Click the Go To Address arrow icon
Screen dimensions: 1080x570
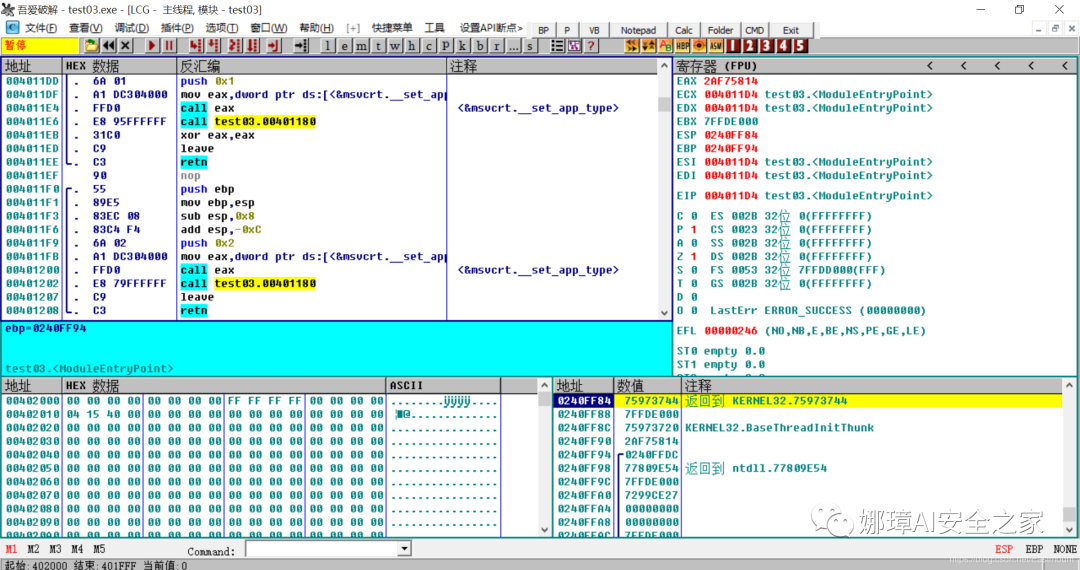pos(300,45)
